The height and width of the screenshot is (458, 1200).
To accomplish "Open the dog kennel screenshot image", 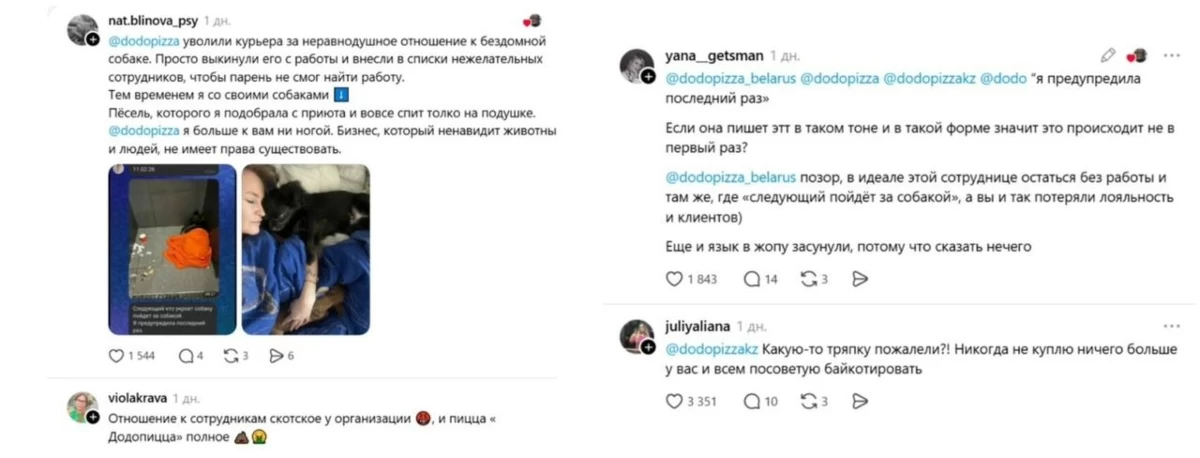I will (172, 249).
